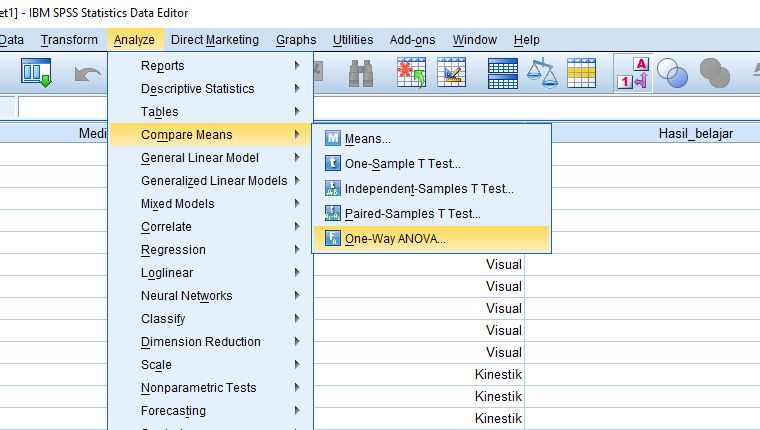
Task: Open the Add-ons menu
Action: pos(412,40)
